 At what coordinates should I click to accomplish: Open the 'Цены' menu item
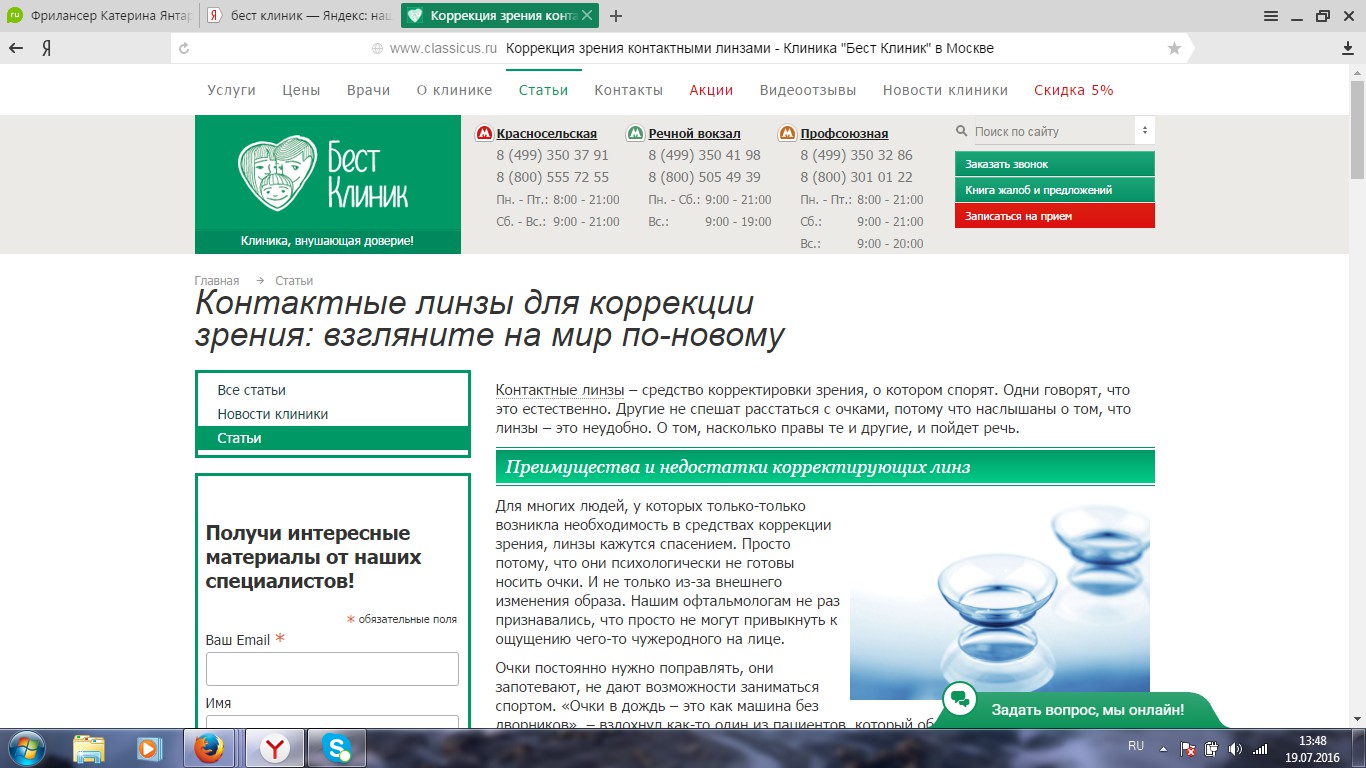click(301, 90)
